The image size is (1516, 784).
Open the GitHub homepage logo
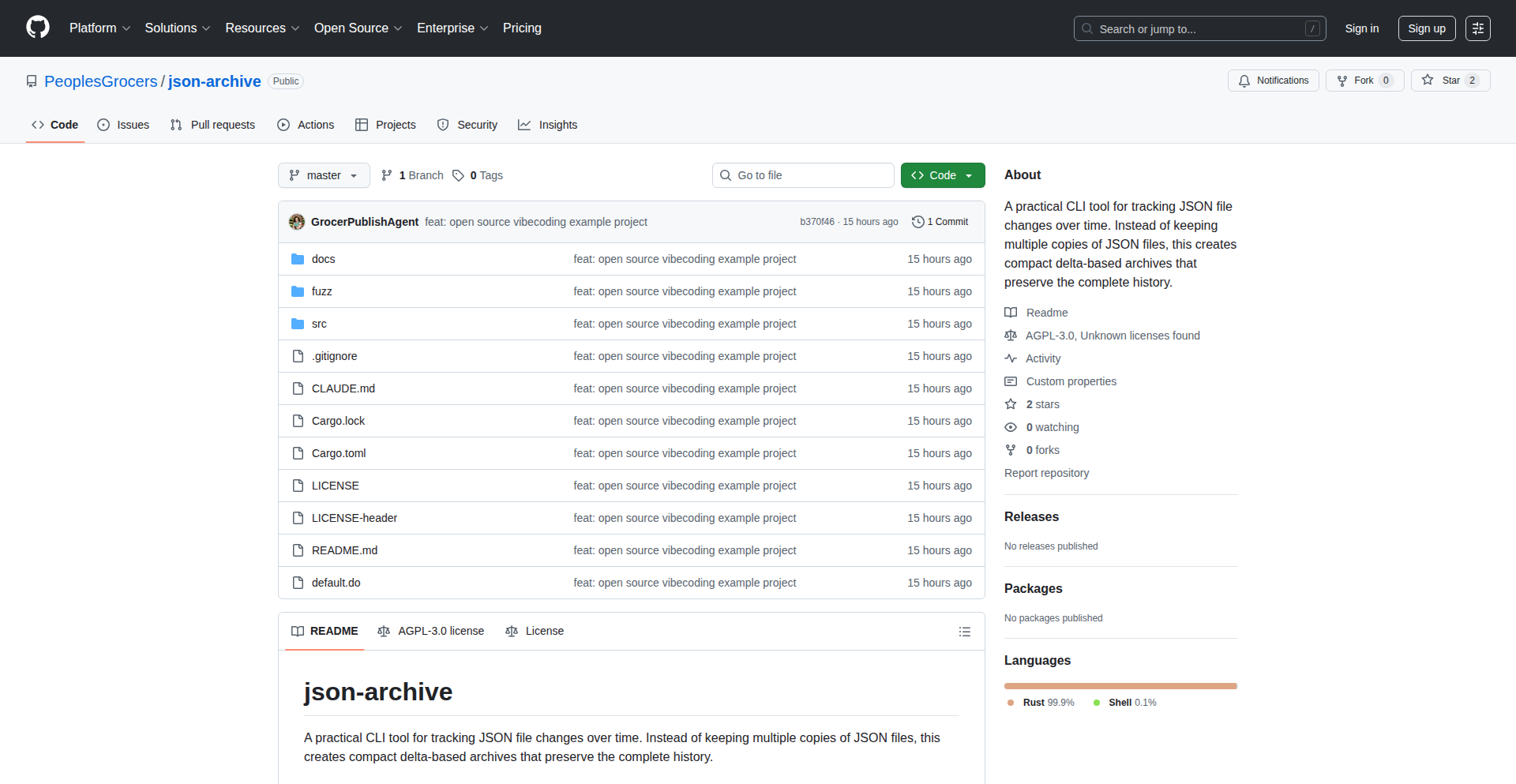click(x=38, y=28)
